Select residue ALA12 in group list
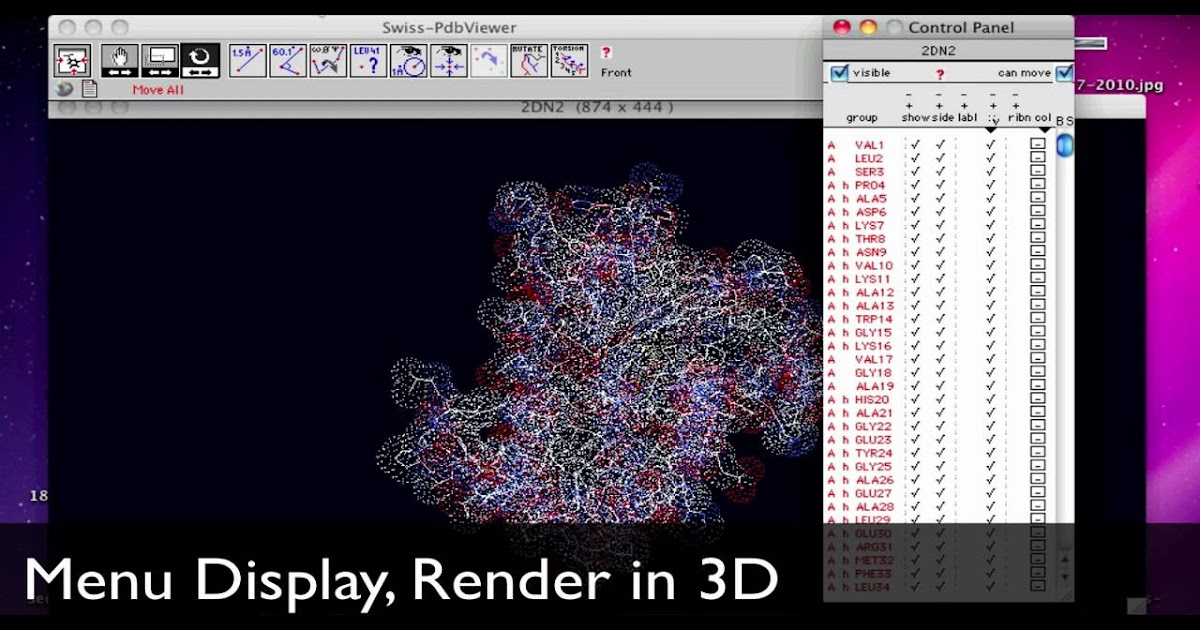 874,292
